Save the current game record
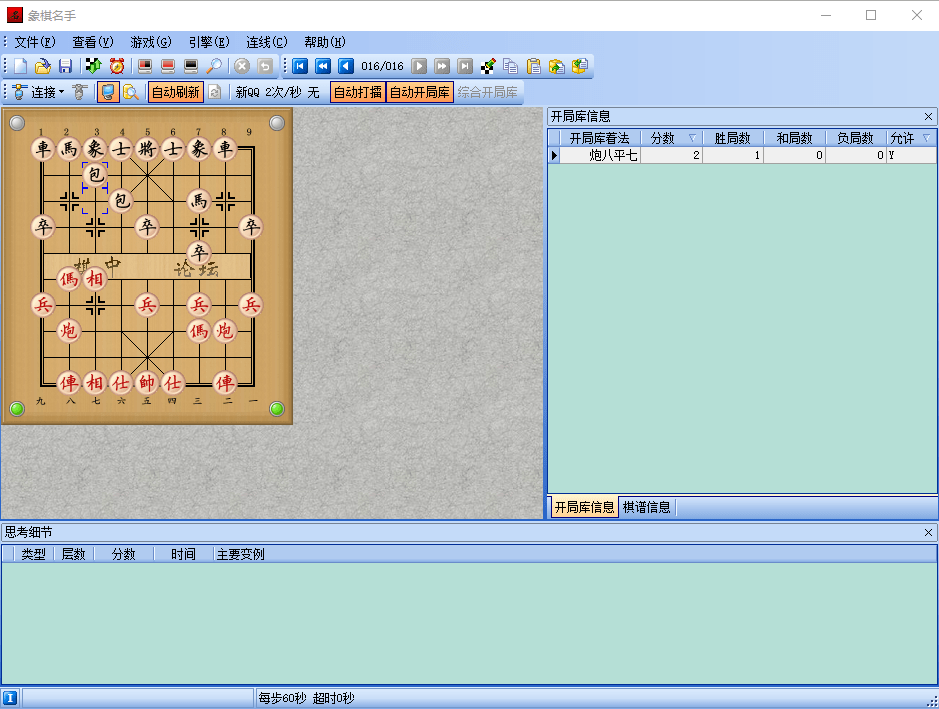The height and width of the screenshot is (709, 939). click(x=66, y=66)
